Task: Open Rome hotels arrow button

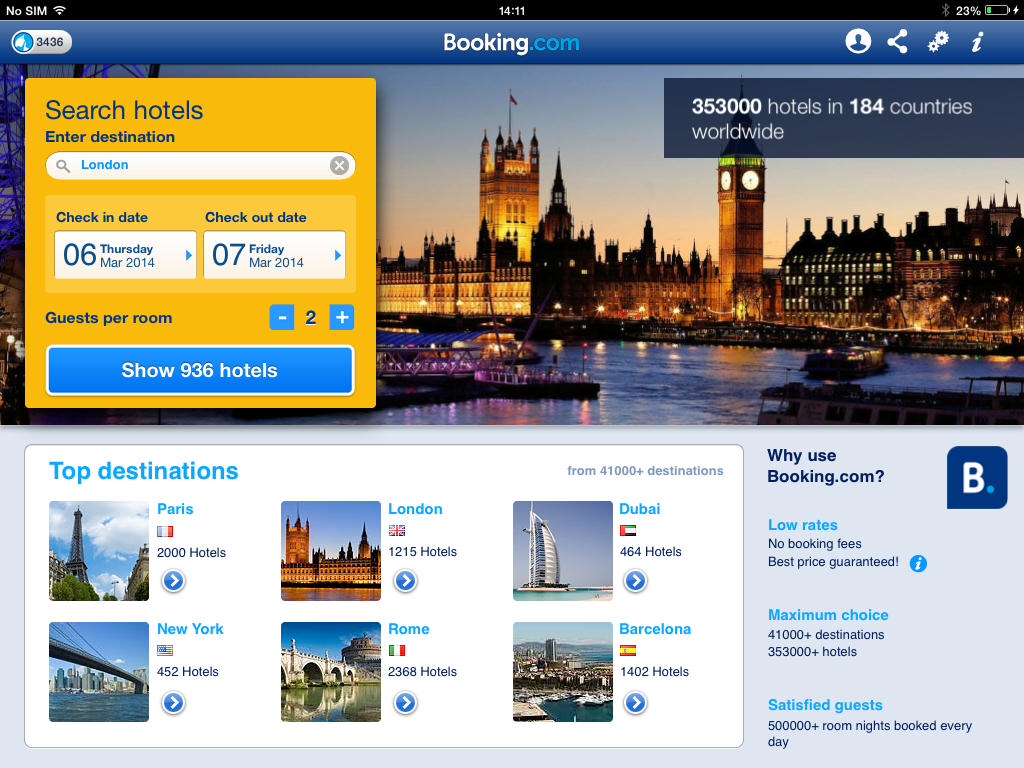Action: coord(406,703)
